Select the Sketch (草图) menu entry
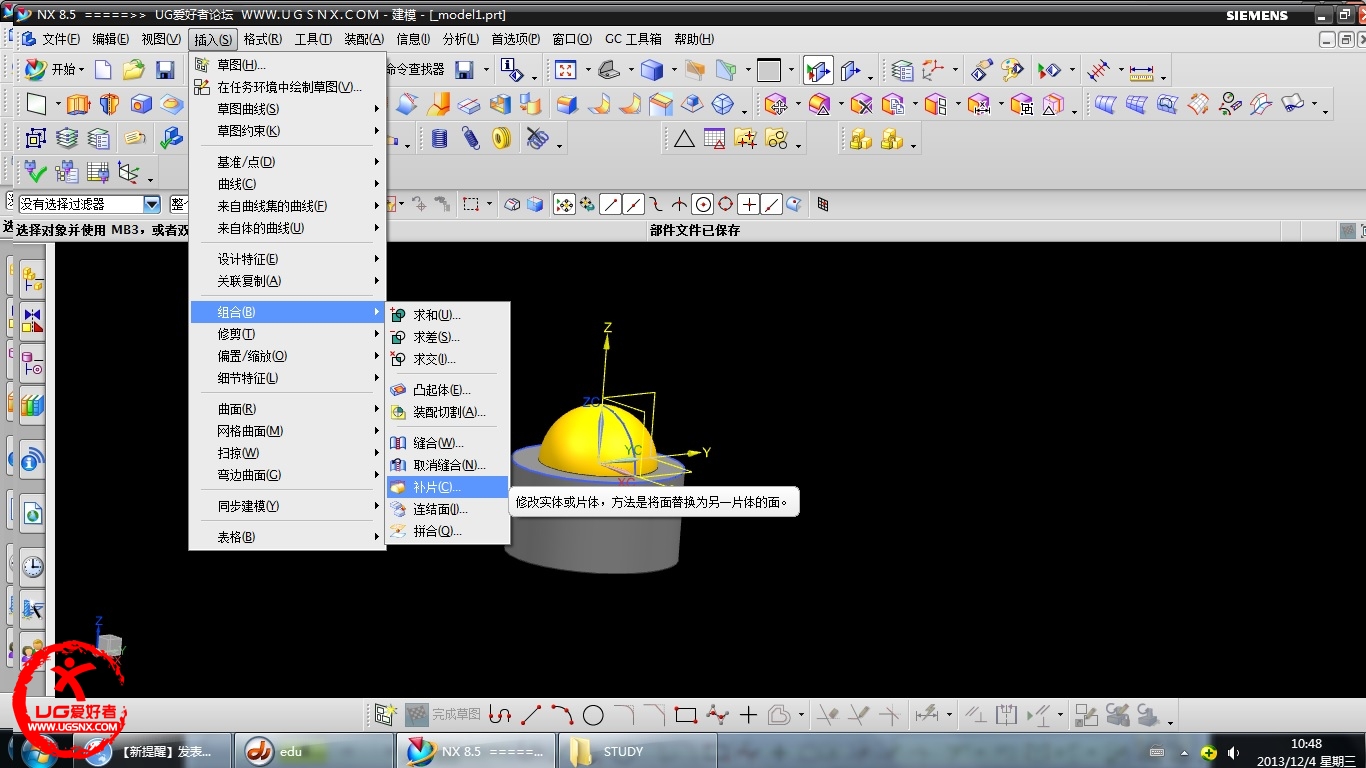This screenshot has height=768, width=1366. (287, 65)
